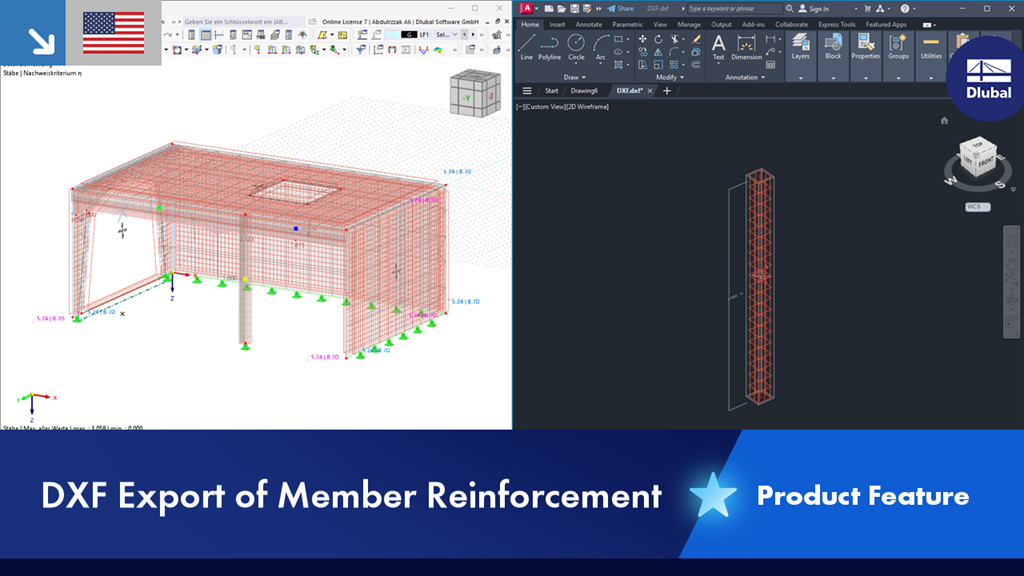This screenshot has height=576, width=1024.
Task: Click the Offset tool icon
Action: click(x=696, y=65)
